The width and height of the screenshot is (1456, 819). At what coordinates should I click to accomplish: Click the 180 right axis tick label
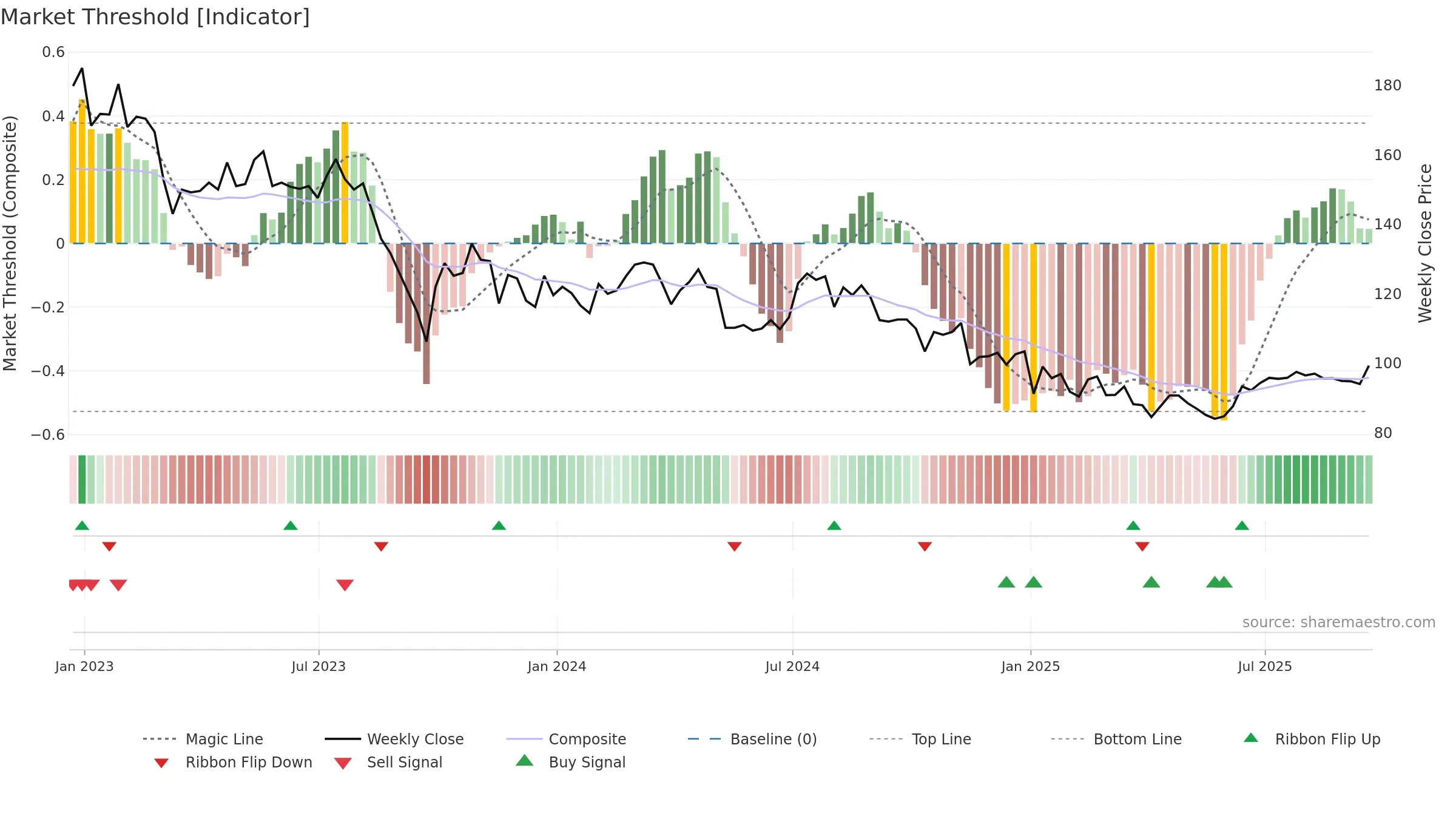pyautogui.click(x=1388, y=86)
